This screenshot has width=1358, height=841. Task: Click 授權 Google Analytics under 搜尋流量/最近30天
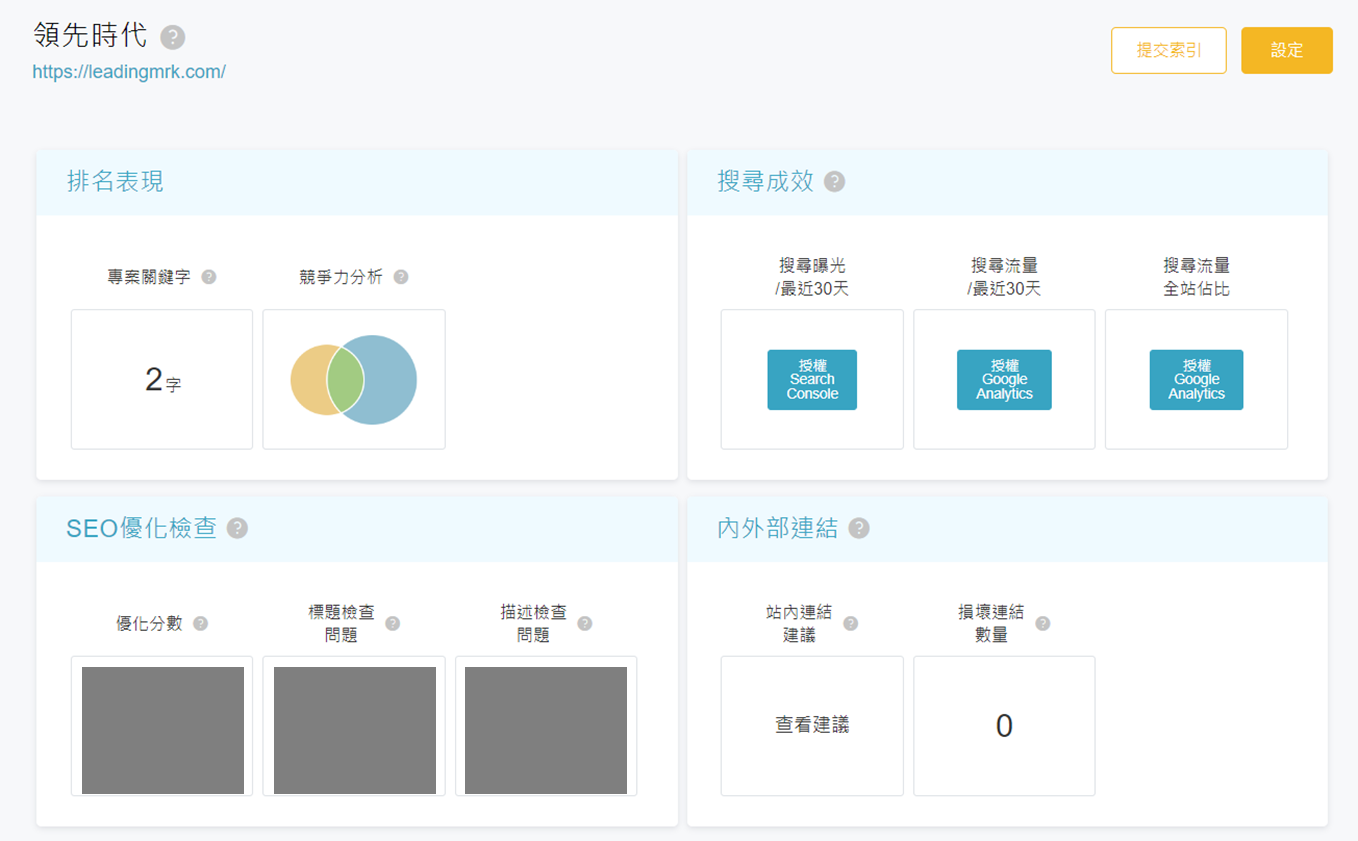click(x=1004, y=380)
